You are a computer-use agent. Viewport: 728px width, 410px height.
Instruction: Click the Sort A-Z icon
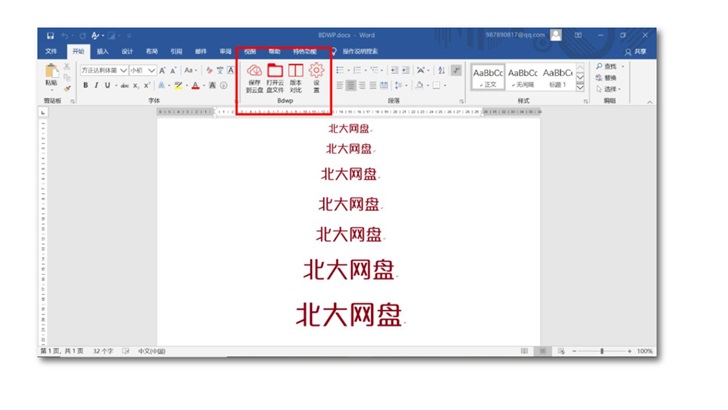[442, 71]
